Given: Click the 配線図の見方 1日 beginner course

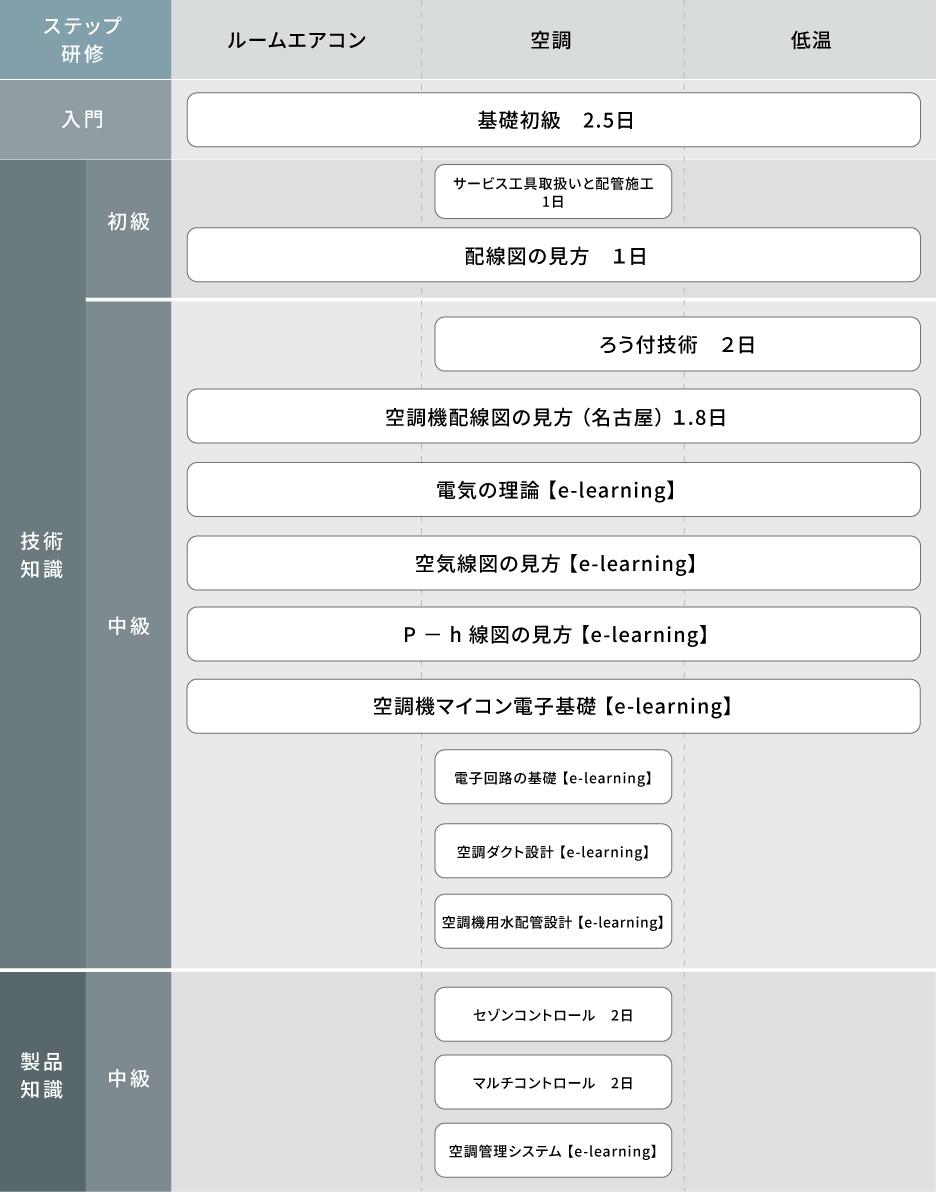Looking at the screenshot, I should click(553, 256).
